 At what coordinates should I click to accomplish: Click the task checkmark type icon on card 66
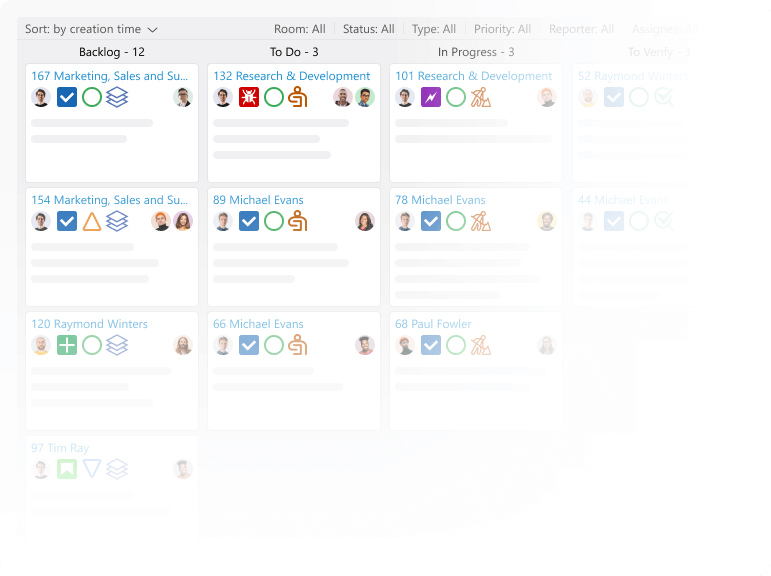click(249, 345)
